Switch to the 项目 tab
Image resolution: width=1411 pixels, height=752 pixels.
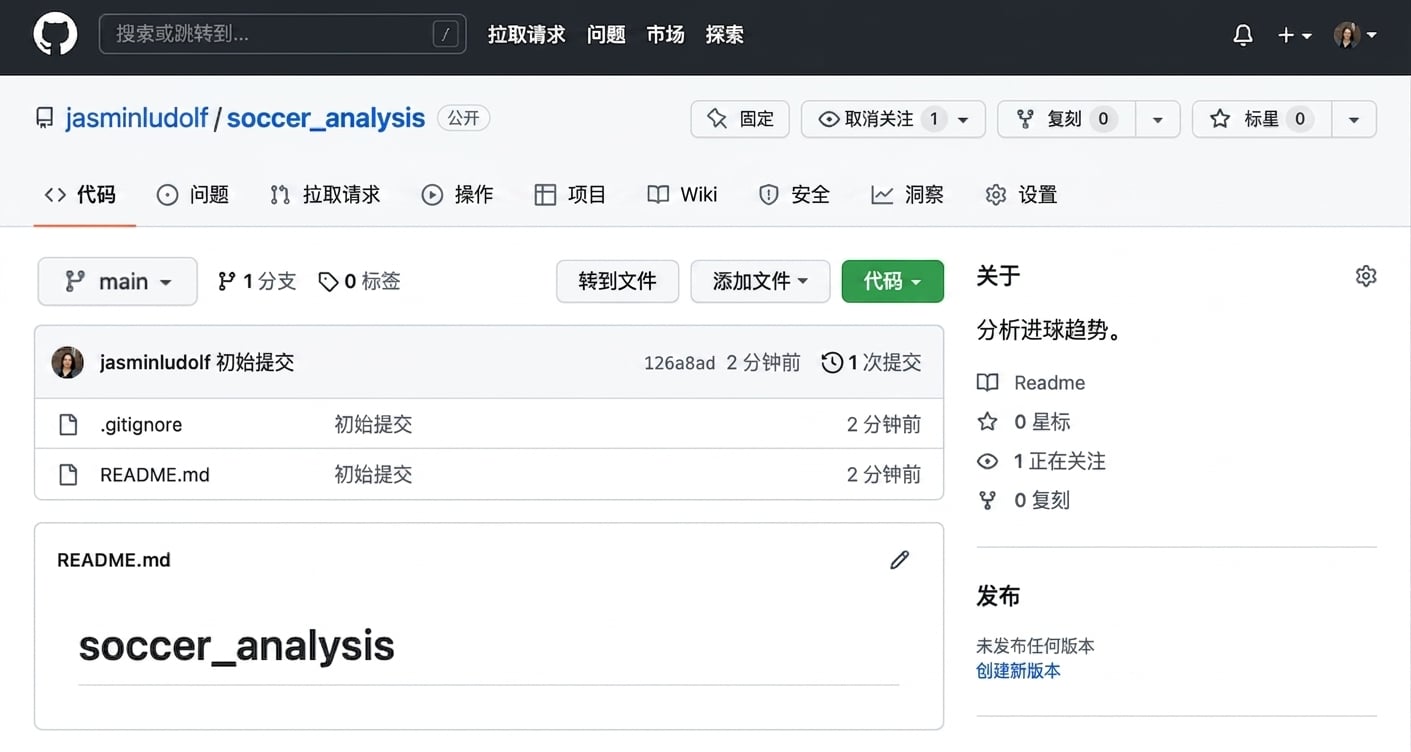[570, 195]
